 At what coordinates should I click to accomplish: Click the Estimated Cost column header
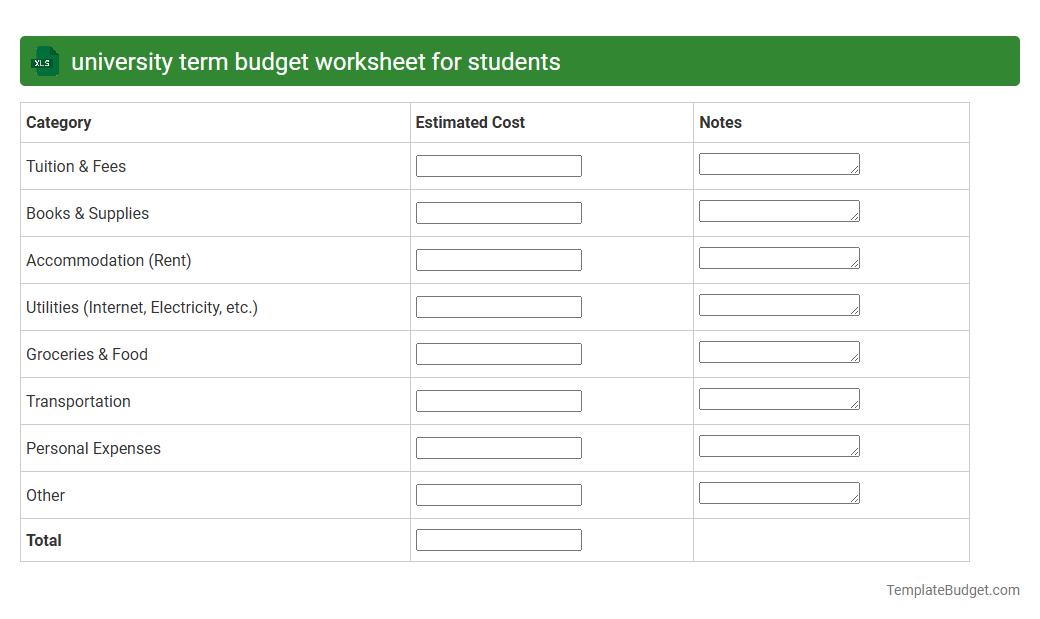tap(470, 122)
